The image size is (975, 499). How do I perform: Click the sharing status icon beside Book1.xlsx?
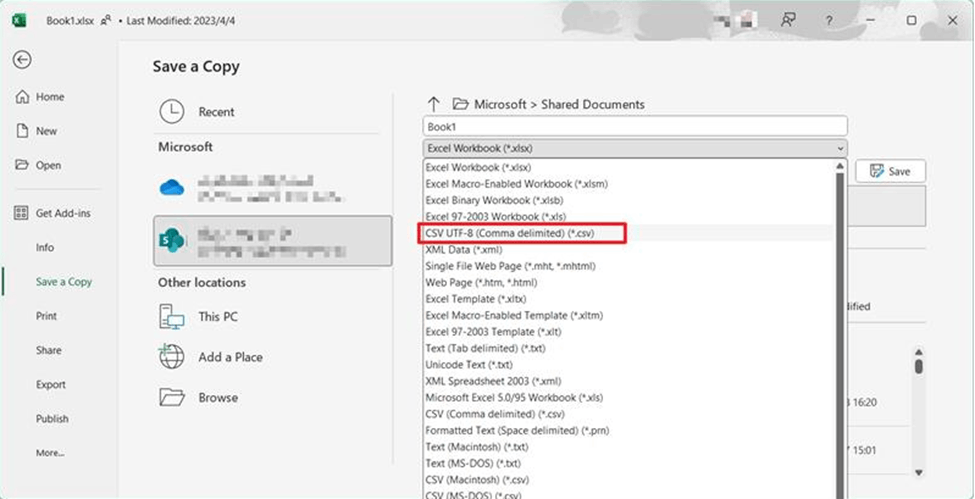[106, 21]
